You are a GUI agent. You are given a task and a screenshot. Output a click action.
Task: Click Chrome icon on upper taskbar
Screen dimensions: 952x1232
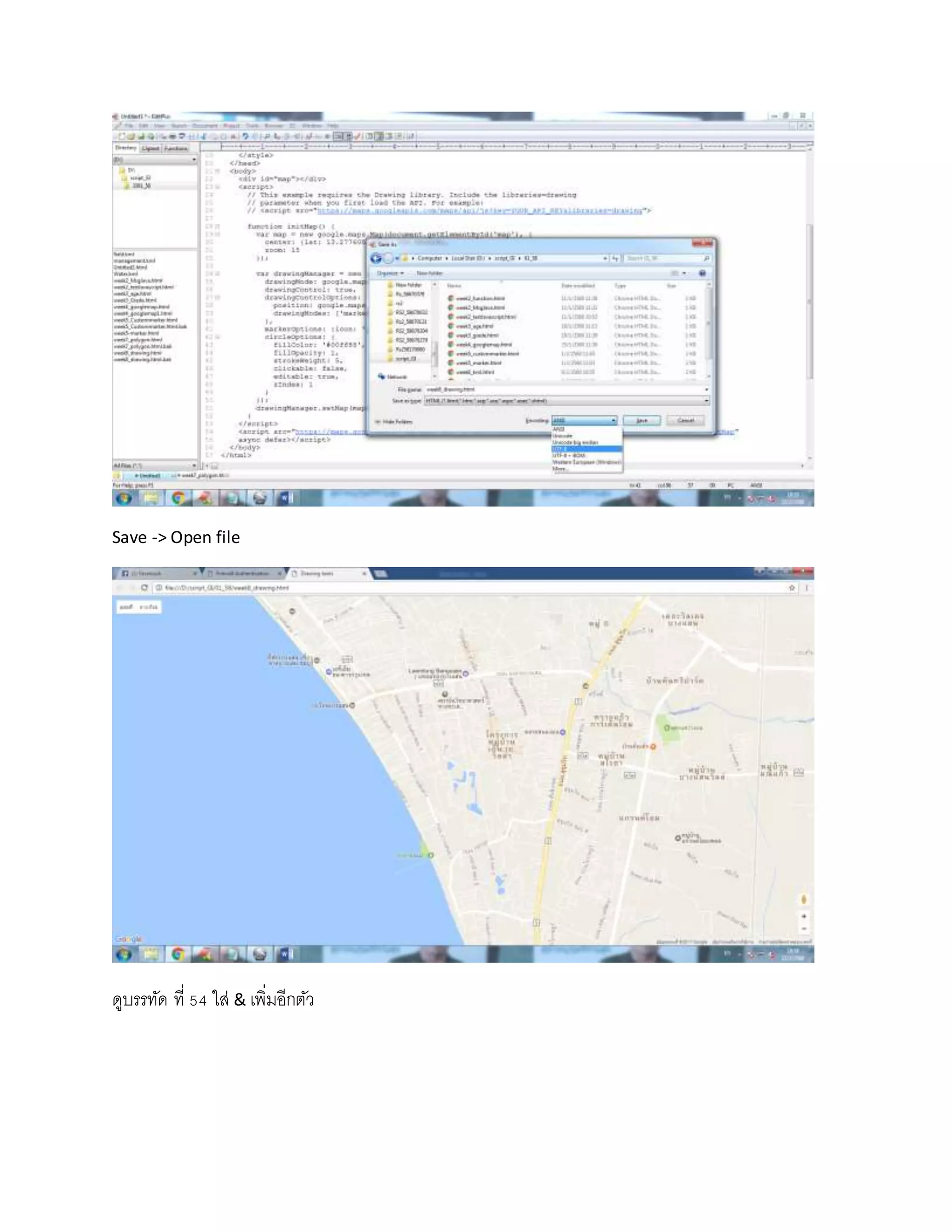tap(178, 498)
